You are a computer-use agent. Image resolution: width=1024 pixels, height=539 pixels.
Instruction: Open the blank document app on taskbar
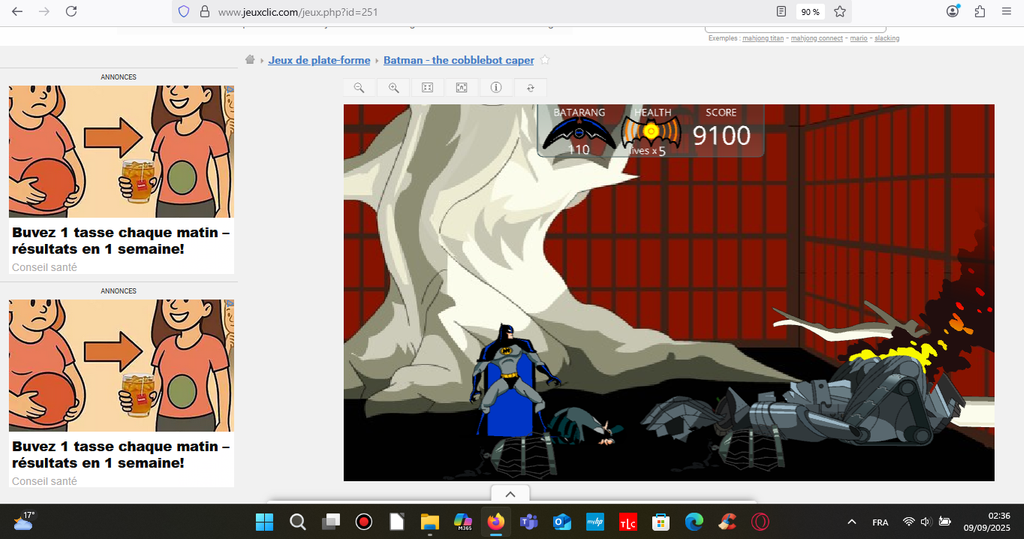(x=397, y=522)
